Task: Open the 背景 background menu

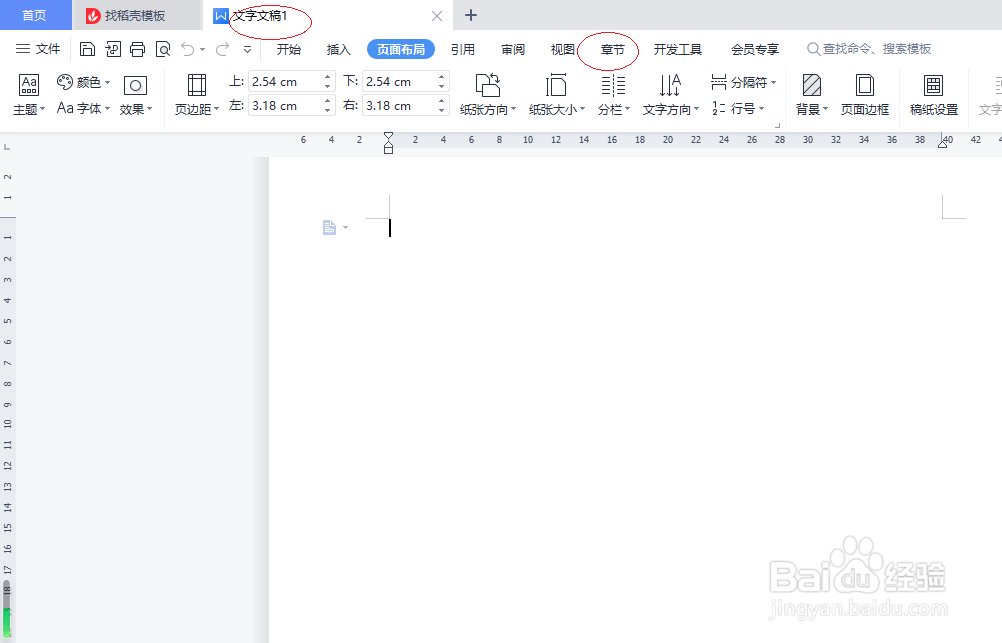Action: click(x=812, y=94)
